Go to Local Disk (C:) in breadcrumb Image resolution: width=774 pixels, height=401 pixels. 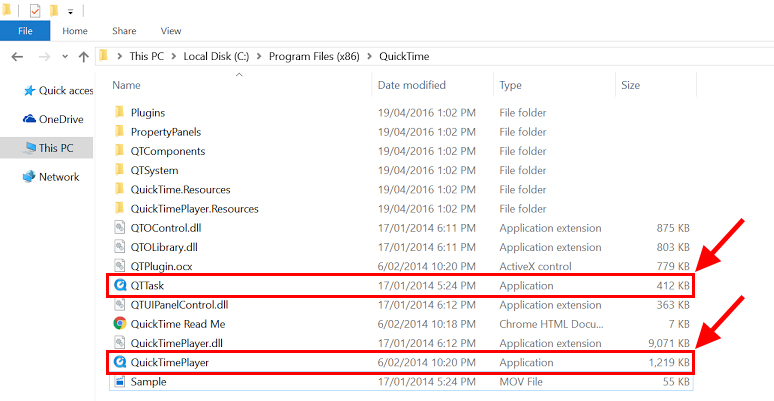click(x=218, y=56)
